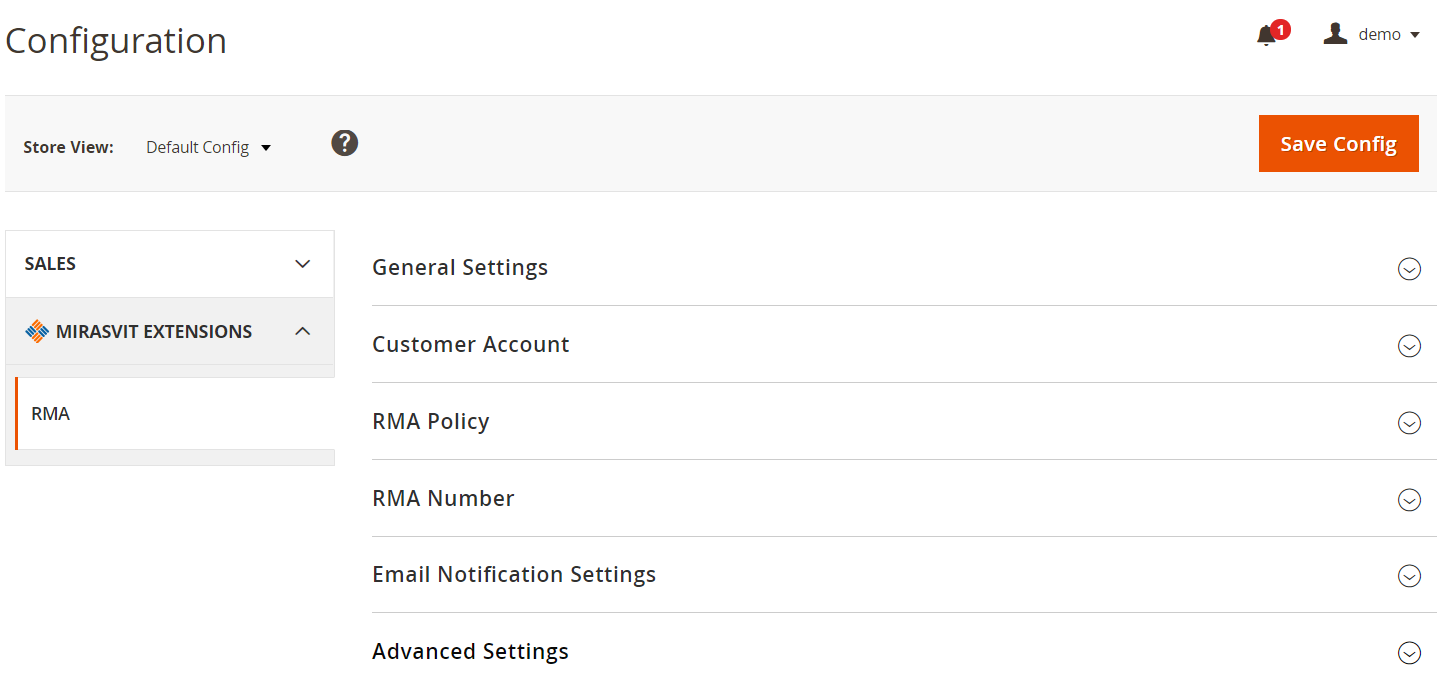
Task: Open the RMA Number section heading
Action: [x=443, y=498]
